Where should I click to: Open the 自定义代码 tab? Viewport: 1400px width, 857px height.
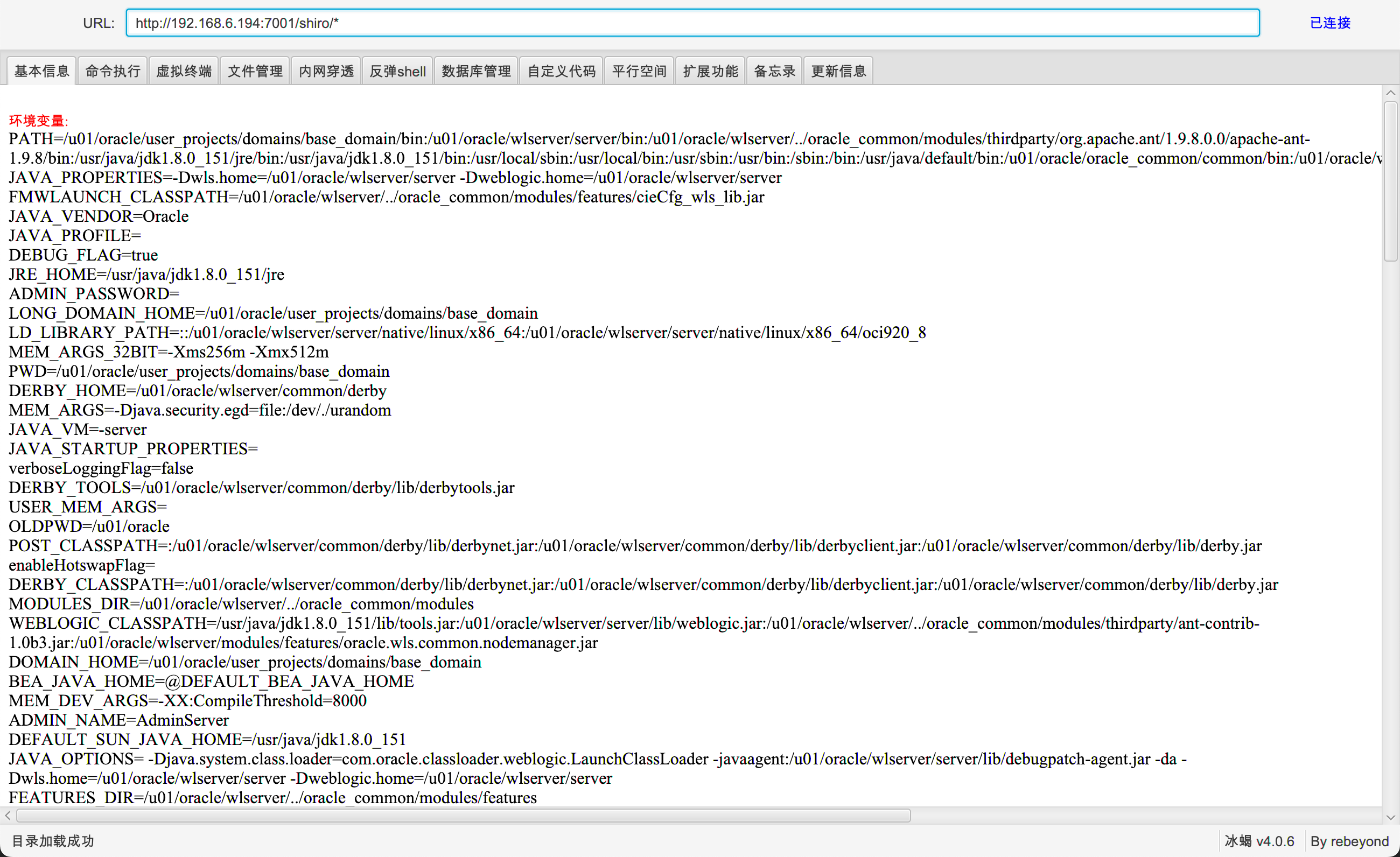561,71
